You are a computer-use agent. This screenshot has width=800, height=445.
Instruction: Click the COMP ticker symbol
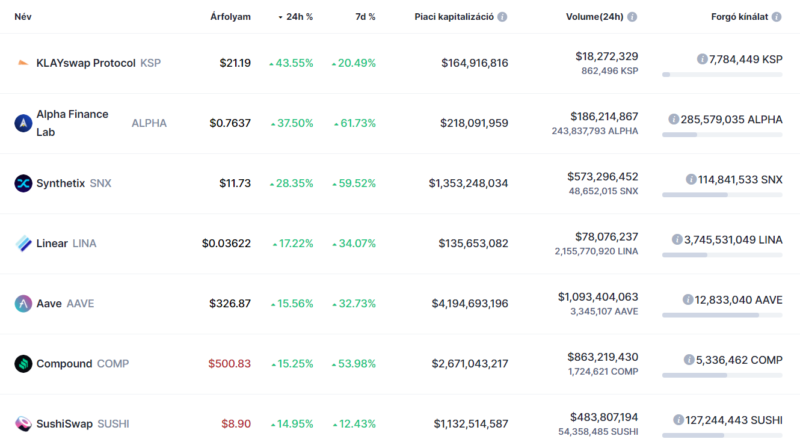(113, 364)
